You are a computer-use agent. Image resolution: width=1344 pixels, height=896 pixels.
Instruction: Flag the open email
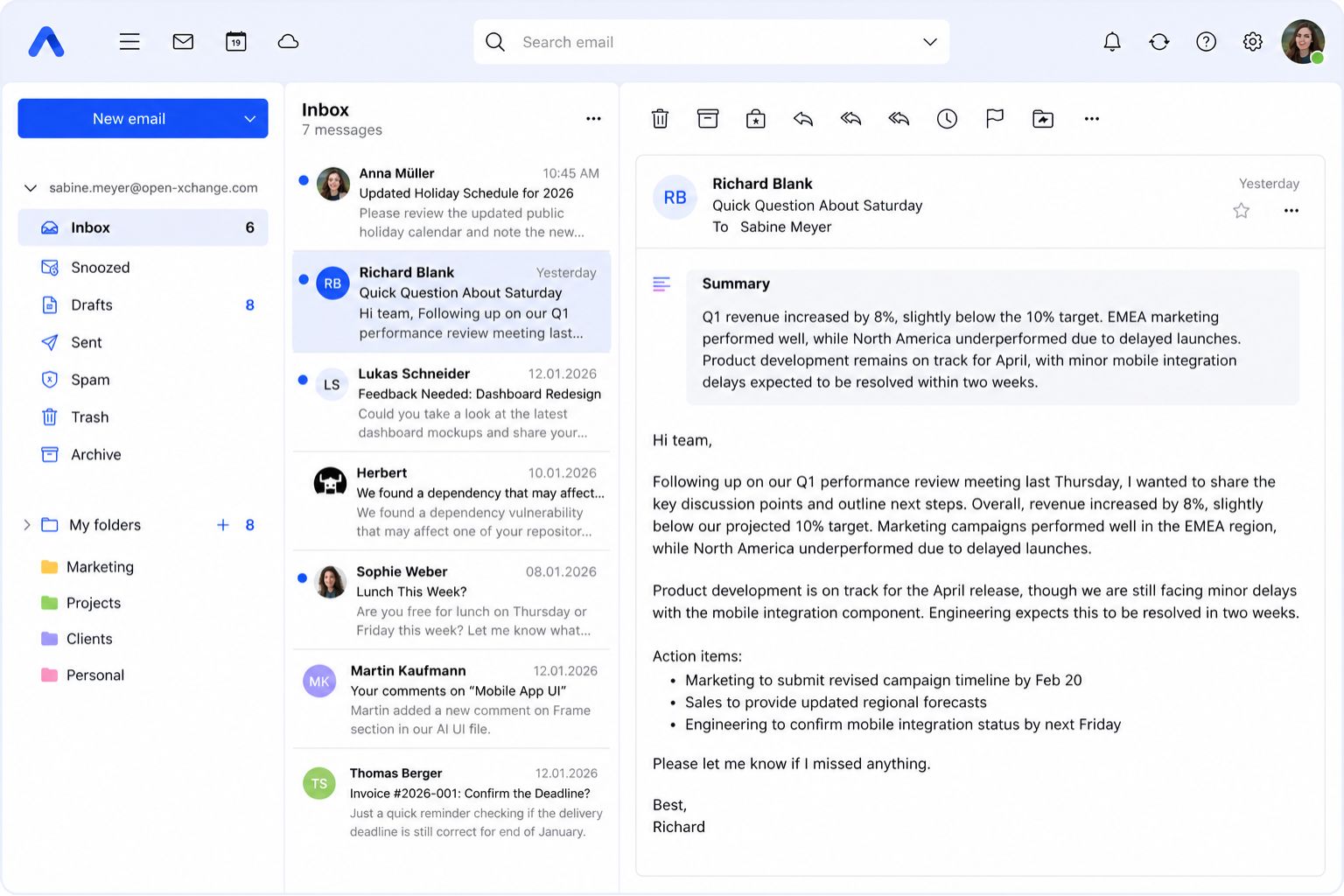995,119
